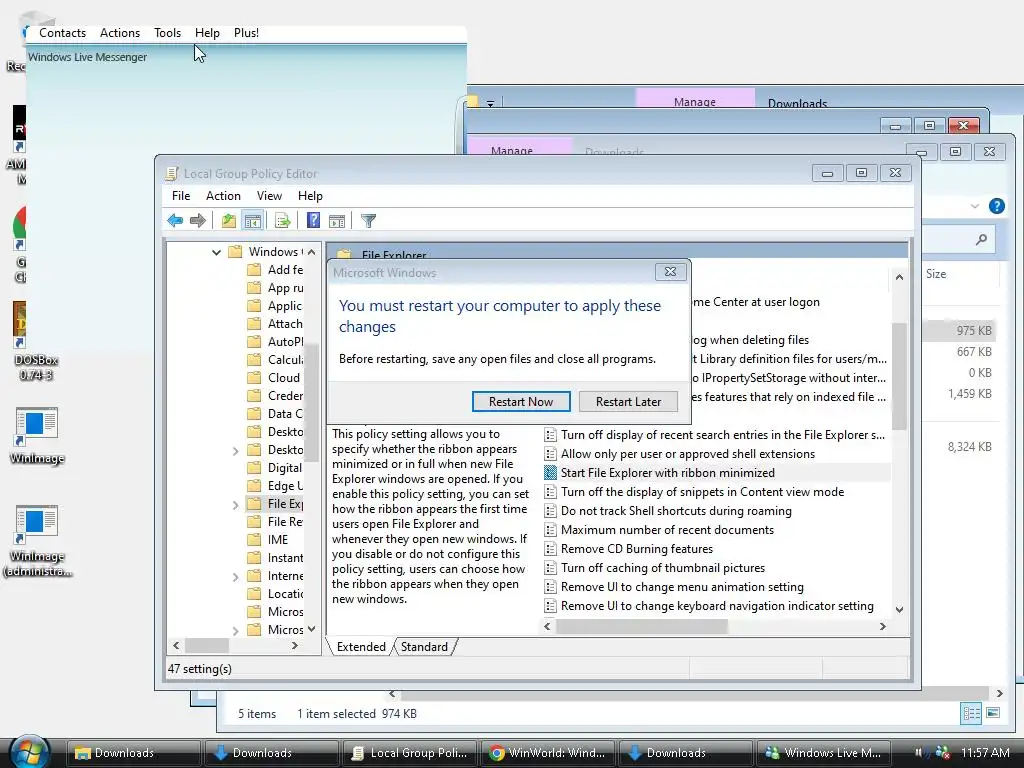Viewport: 1024px width, 768px height.
Task: Select the Edge U folder in tree
Action: click(276, 486)
